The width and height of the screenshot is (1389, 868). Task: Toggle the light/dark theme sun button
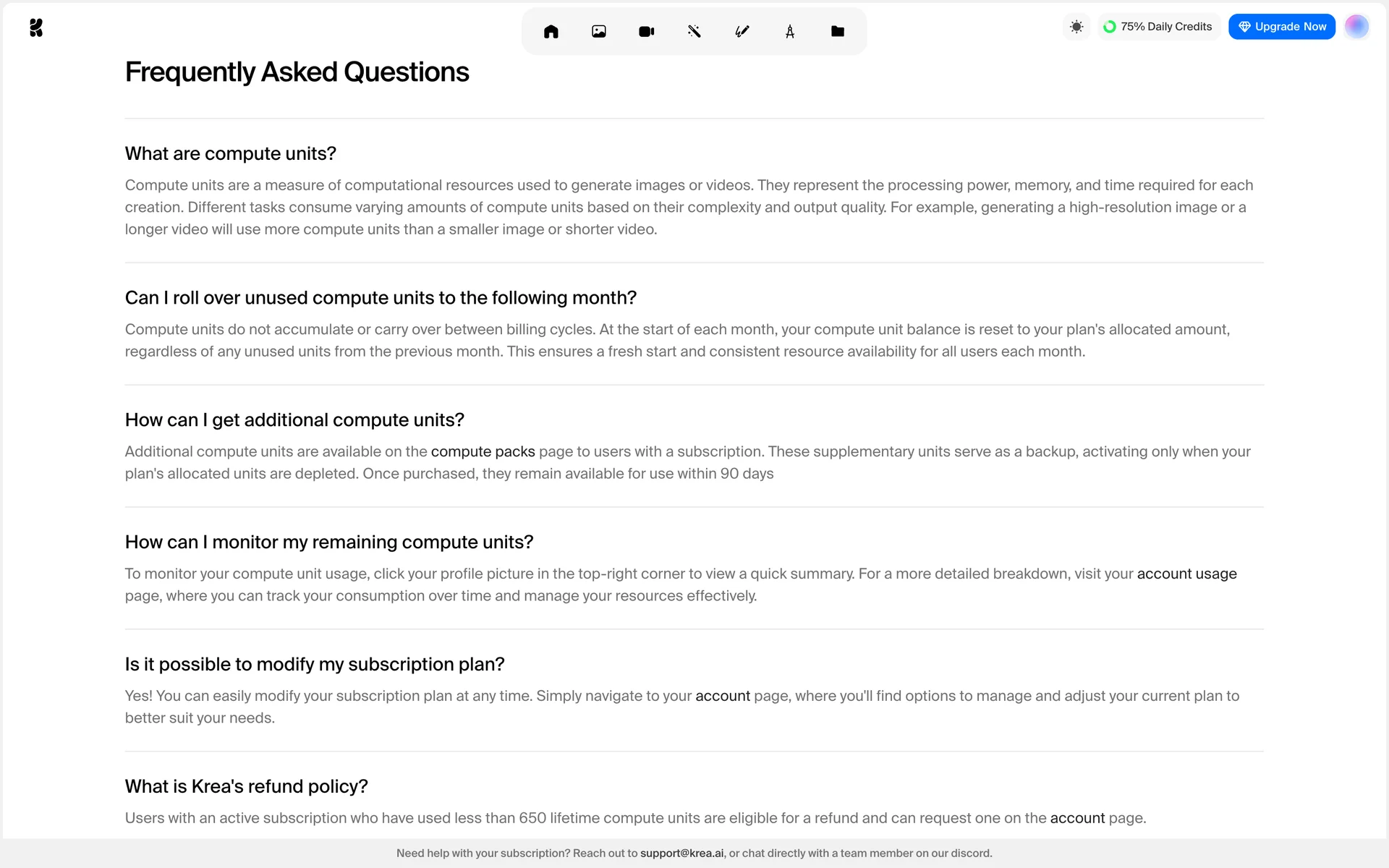(1076, 27)
